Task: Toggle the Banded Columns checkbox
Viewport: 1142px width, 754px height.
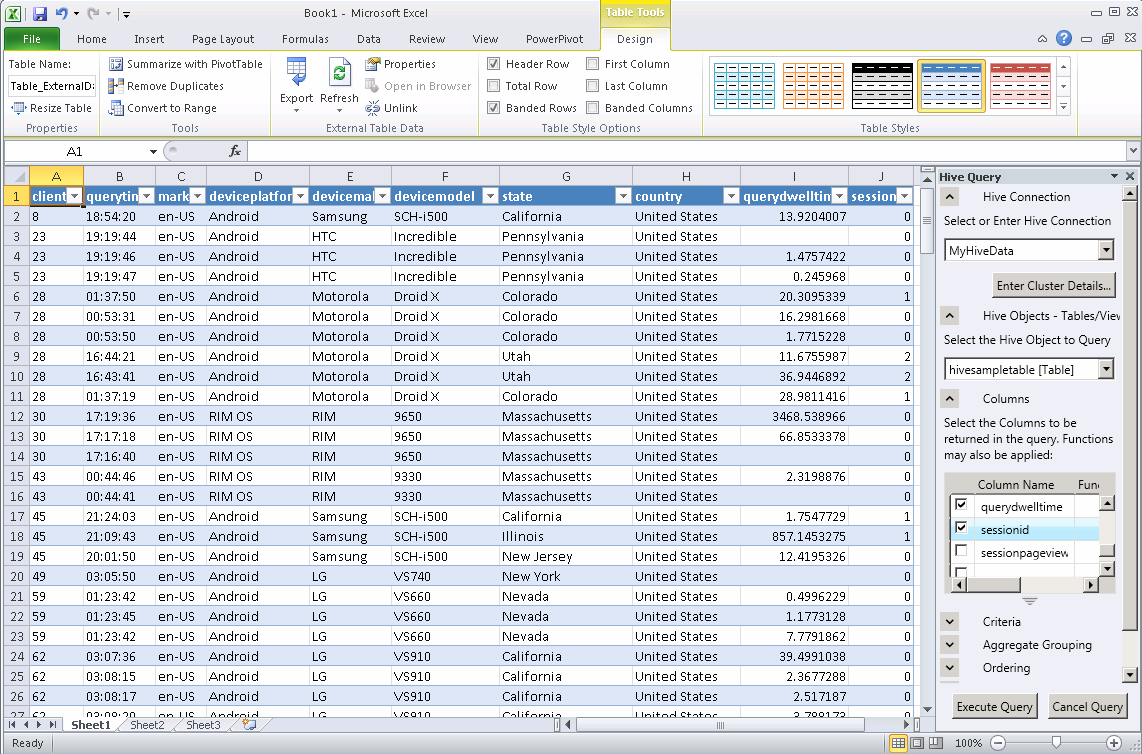Action: tap(593, 108)
